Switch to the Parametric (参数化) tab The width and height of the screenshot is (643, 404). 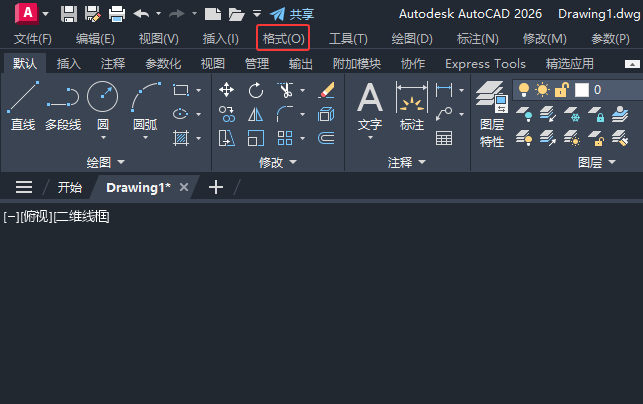[x=163, y=64]
